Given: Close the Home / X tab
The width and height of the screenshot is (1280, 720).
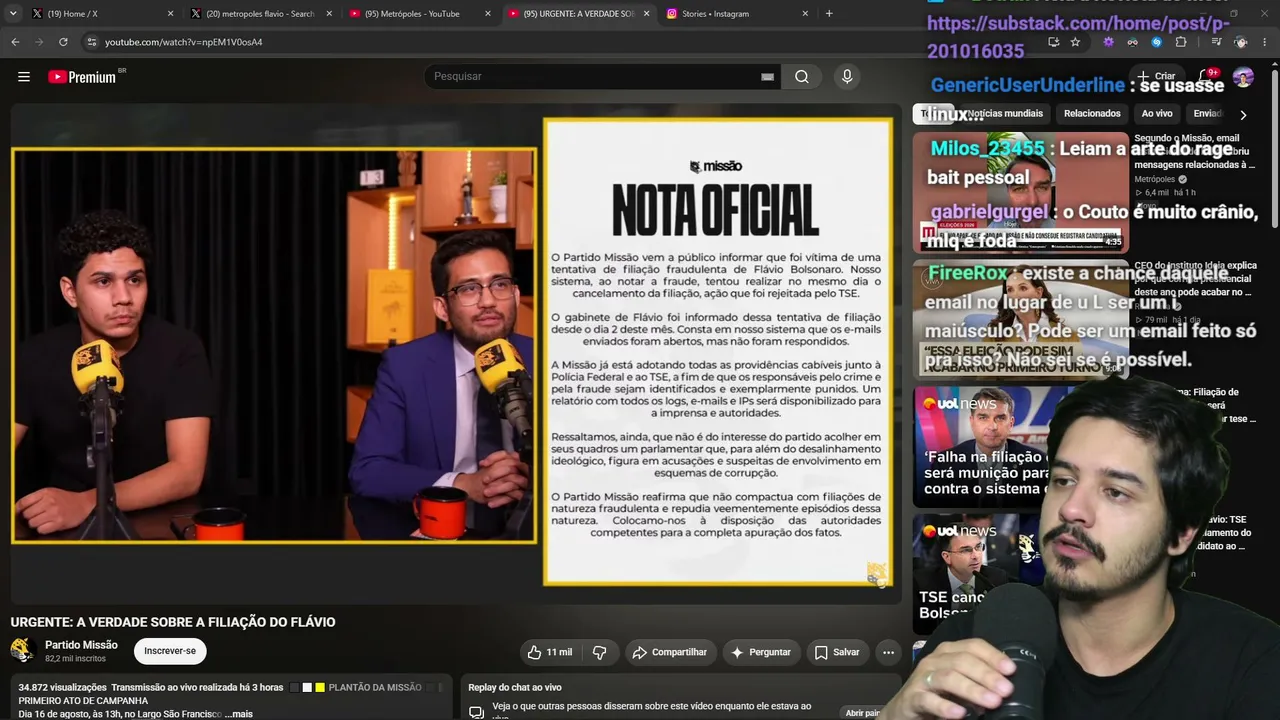Looking at the screenshot, I should [170, 14].
